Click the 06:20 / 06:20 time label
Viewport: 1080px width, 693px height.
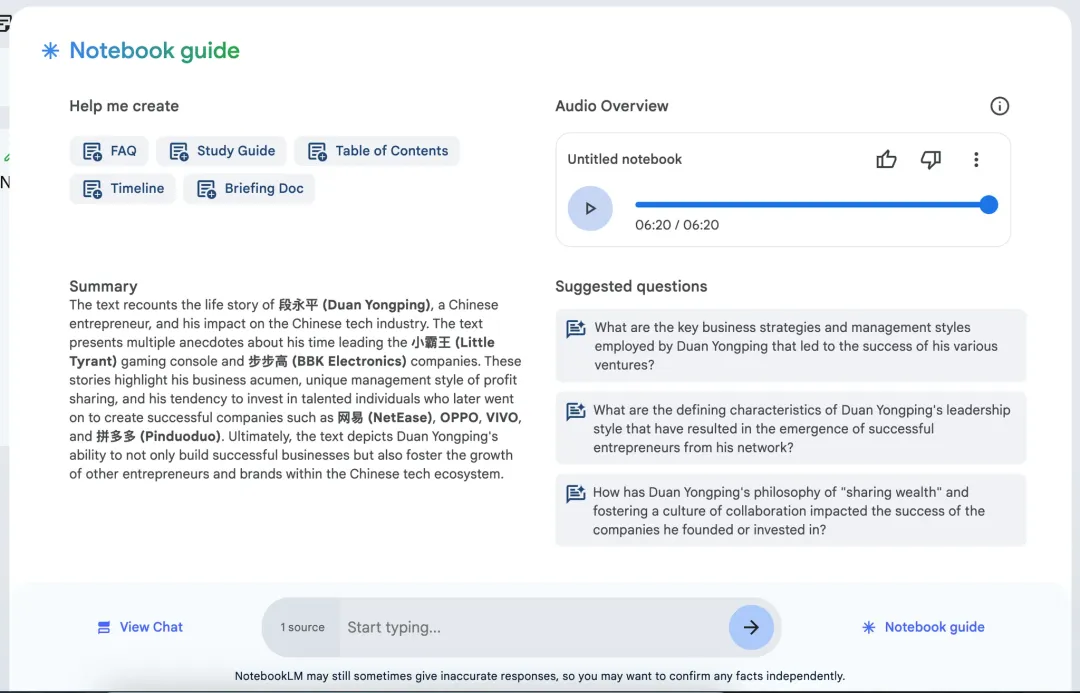tap(677, 225)
